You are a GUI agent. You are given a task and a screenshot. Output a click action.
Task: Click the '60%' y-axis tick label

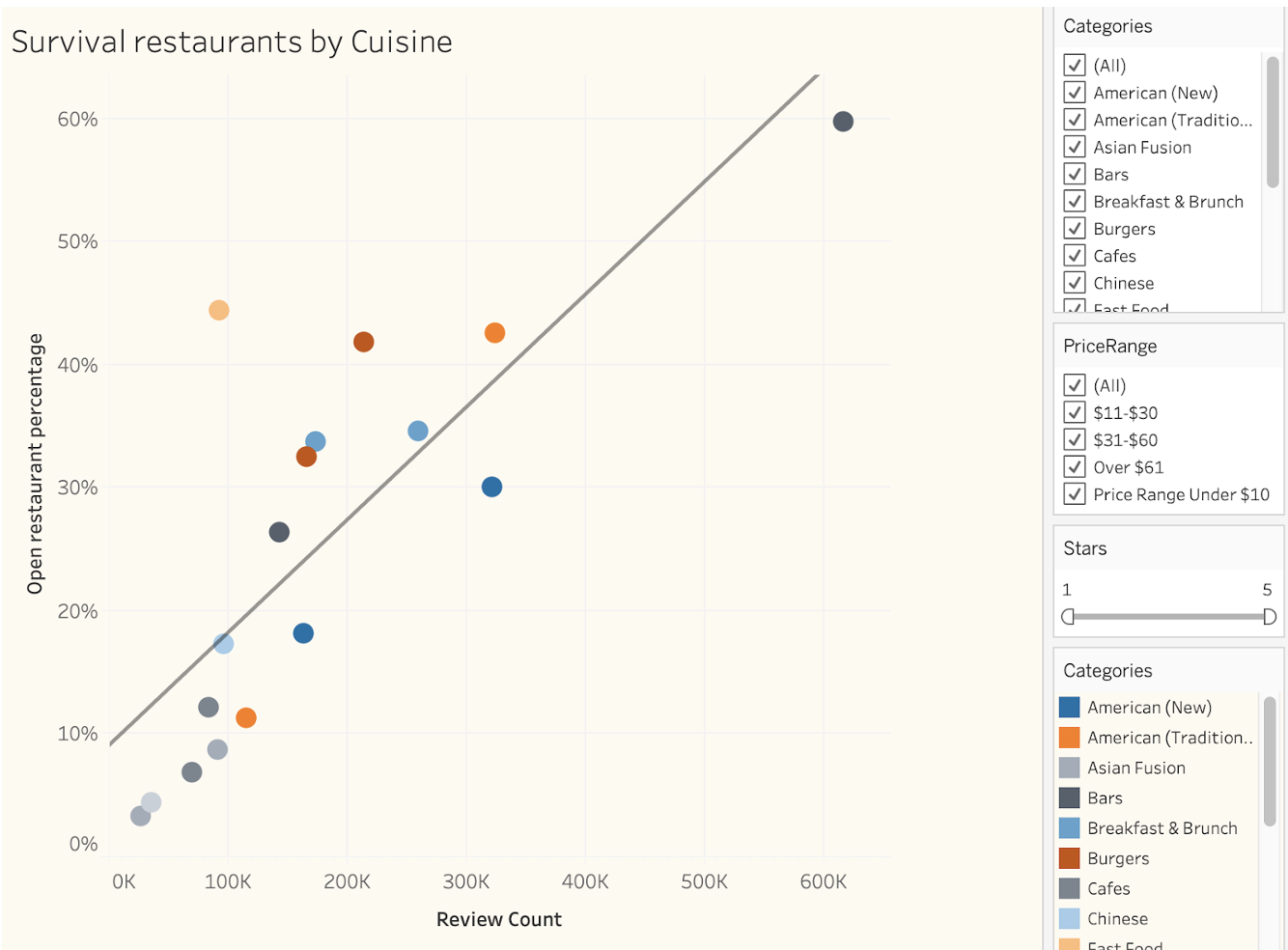77,119
